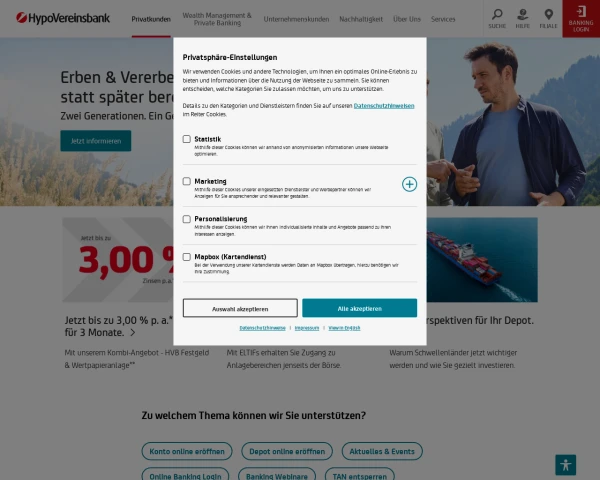Open the Privatkunden menu tab
This screenshot has height=480, width=600.
click(151, 19)
